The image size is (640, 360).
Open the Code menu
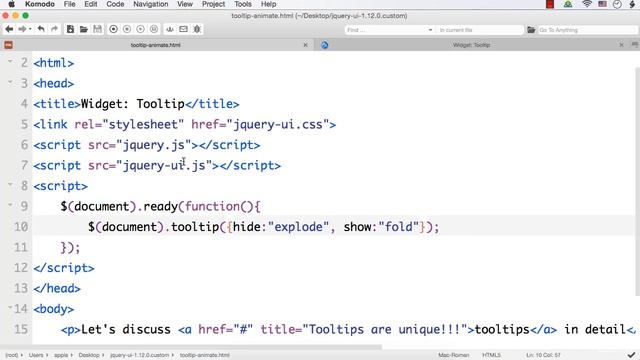115,4
